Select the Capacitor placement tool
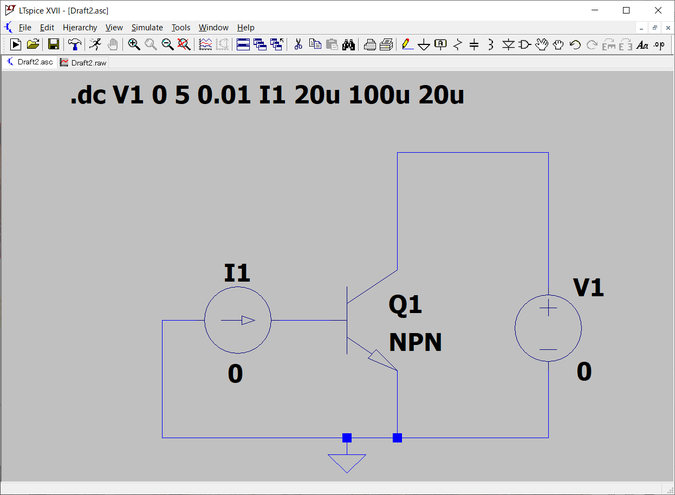The width and height of the screenshot is (675, 495). click(x=474, y=45)
